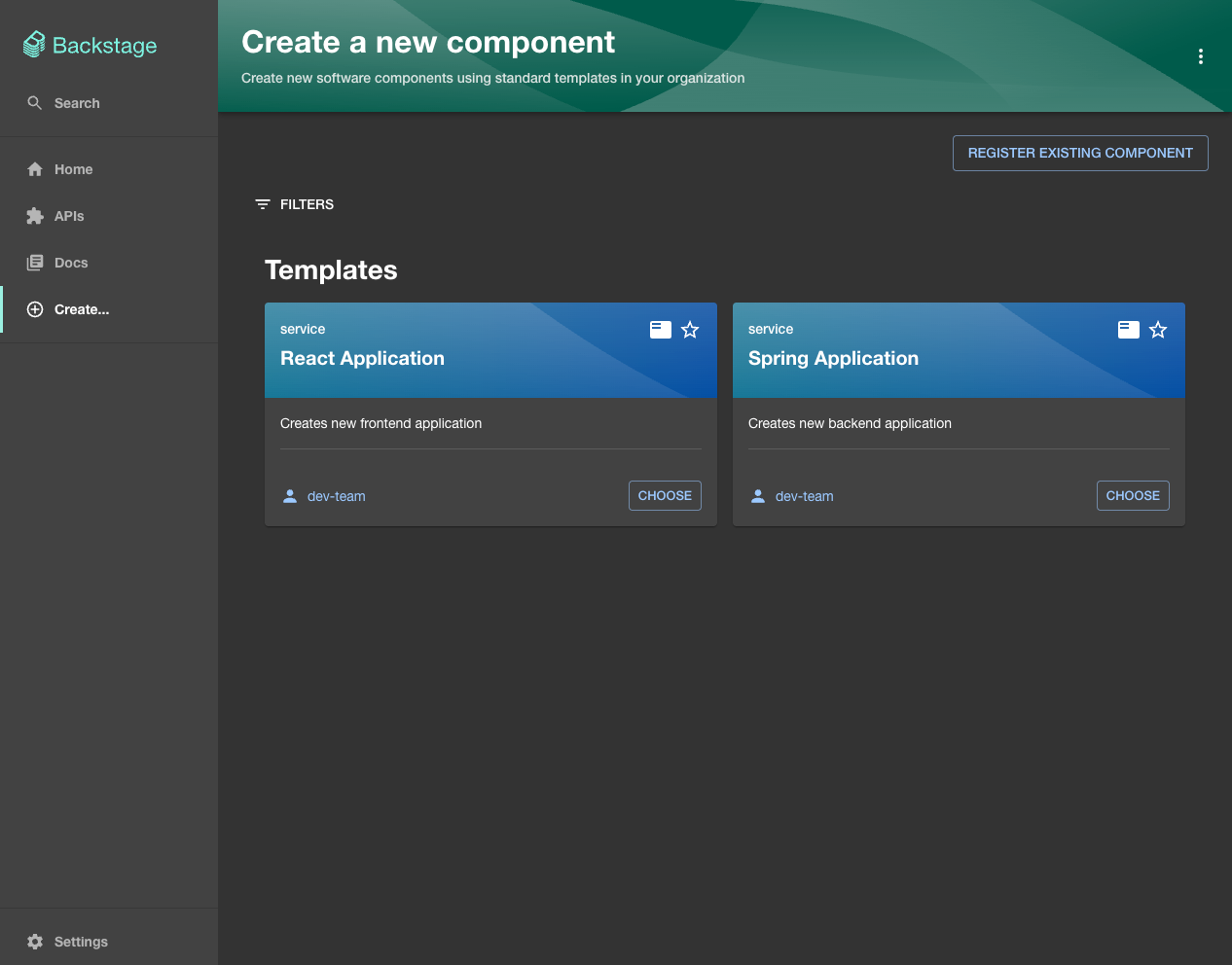This screenshot has height=965, width=1232.
Task: Click the Templates heading
Action: [331, 269]
